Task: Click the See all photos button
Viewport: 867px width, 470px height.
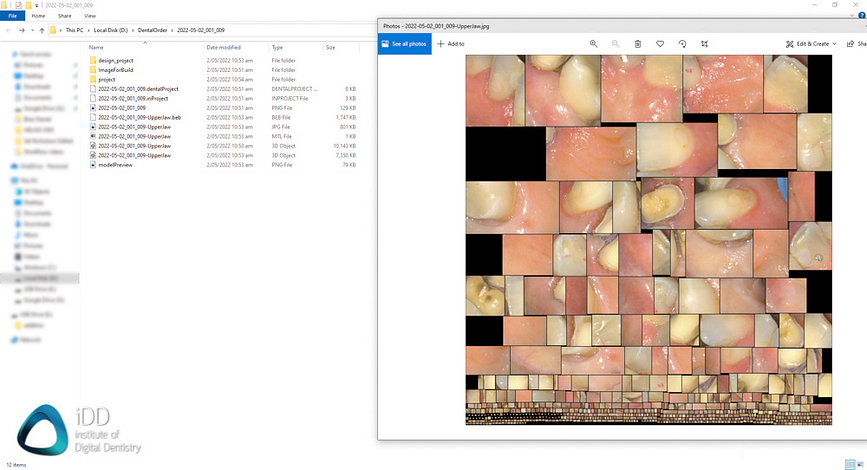Action: 405,44
